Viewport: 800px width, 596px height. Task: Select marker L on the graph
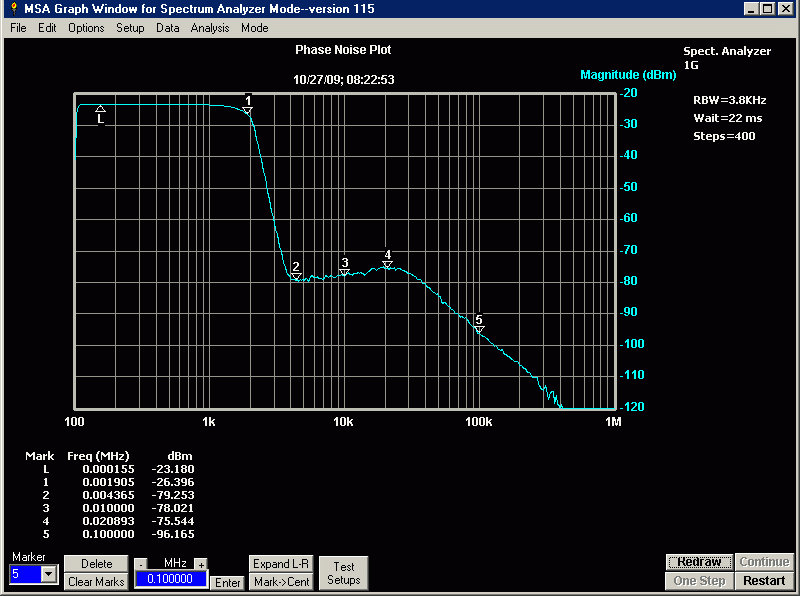tap(101, 115)
